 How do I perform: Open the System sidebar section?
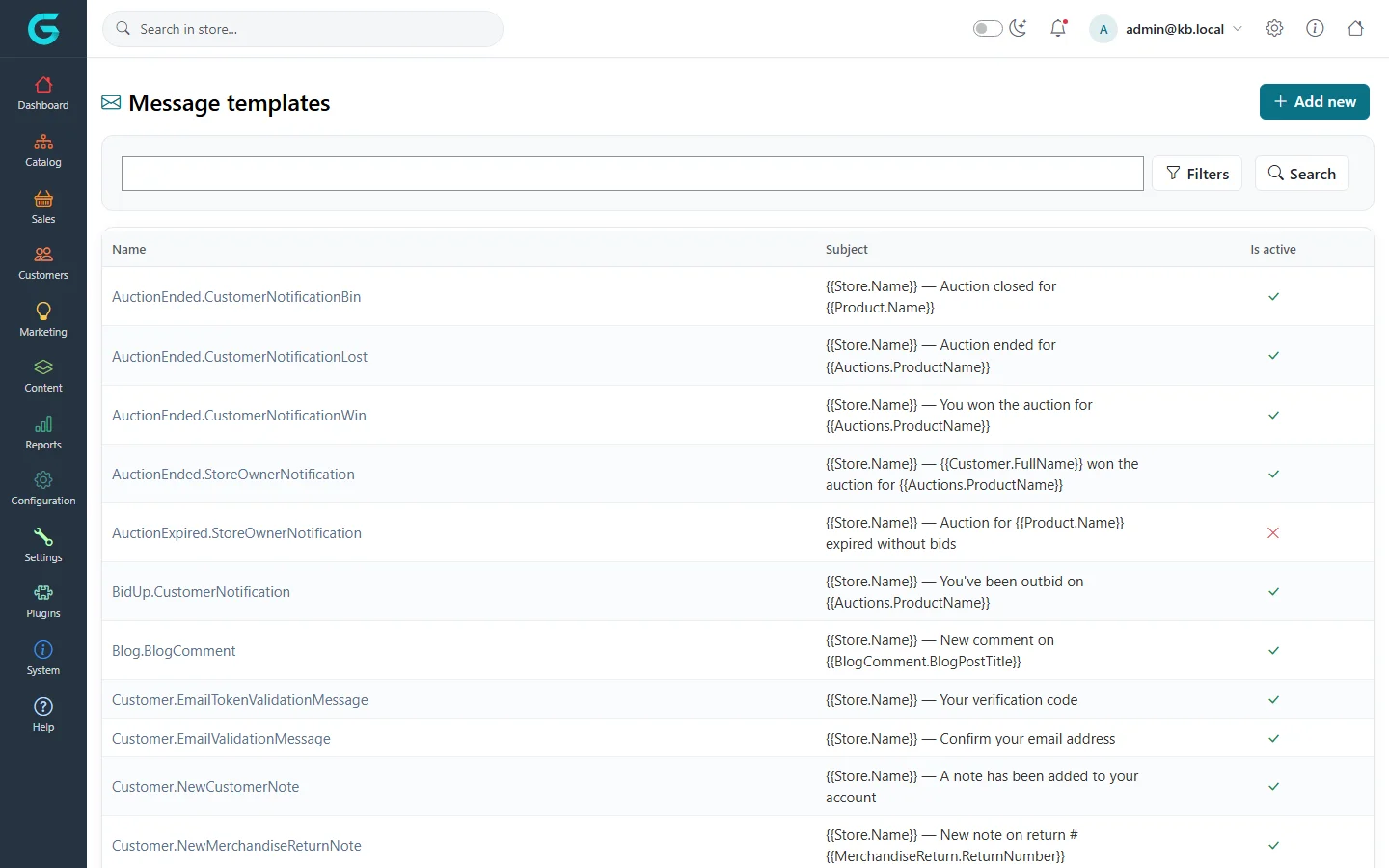(43, 659)
